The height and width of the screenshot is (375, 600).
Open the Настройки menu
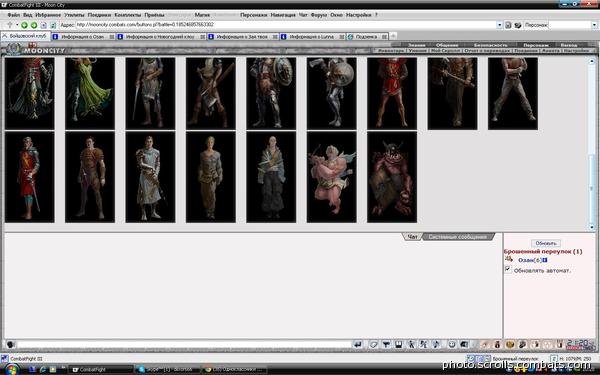tap(359, 15)
